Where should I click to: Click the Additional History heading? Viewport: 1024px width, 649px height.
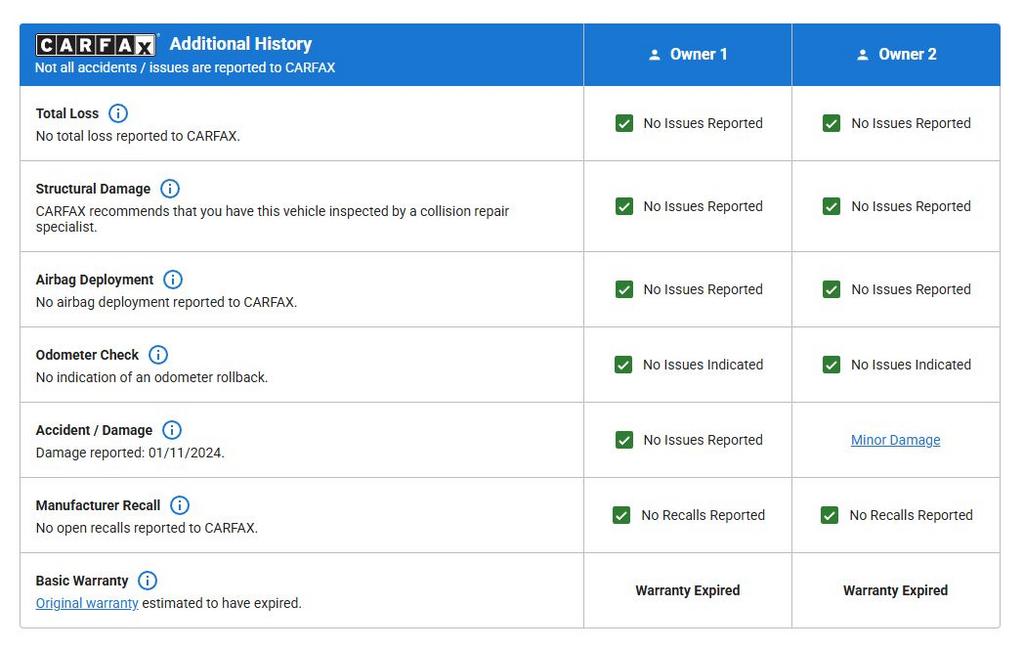click(x=240, y=44)
